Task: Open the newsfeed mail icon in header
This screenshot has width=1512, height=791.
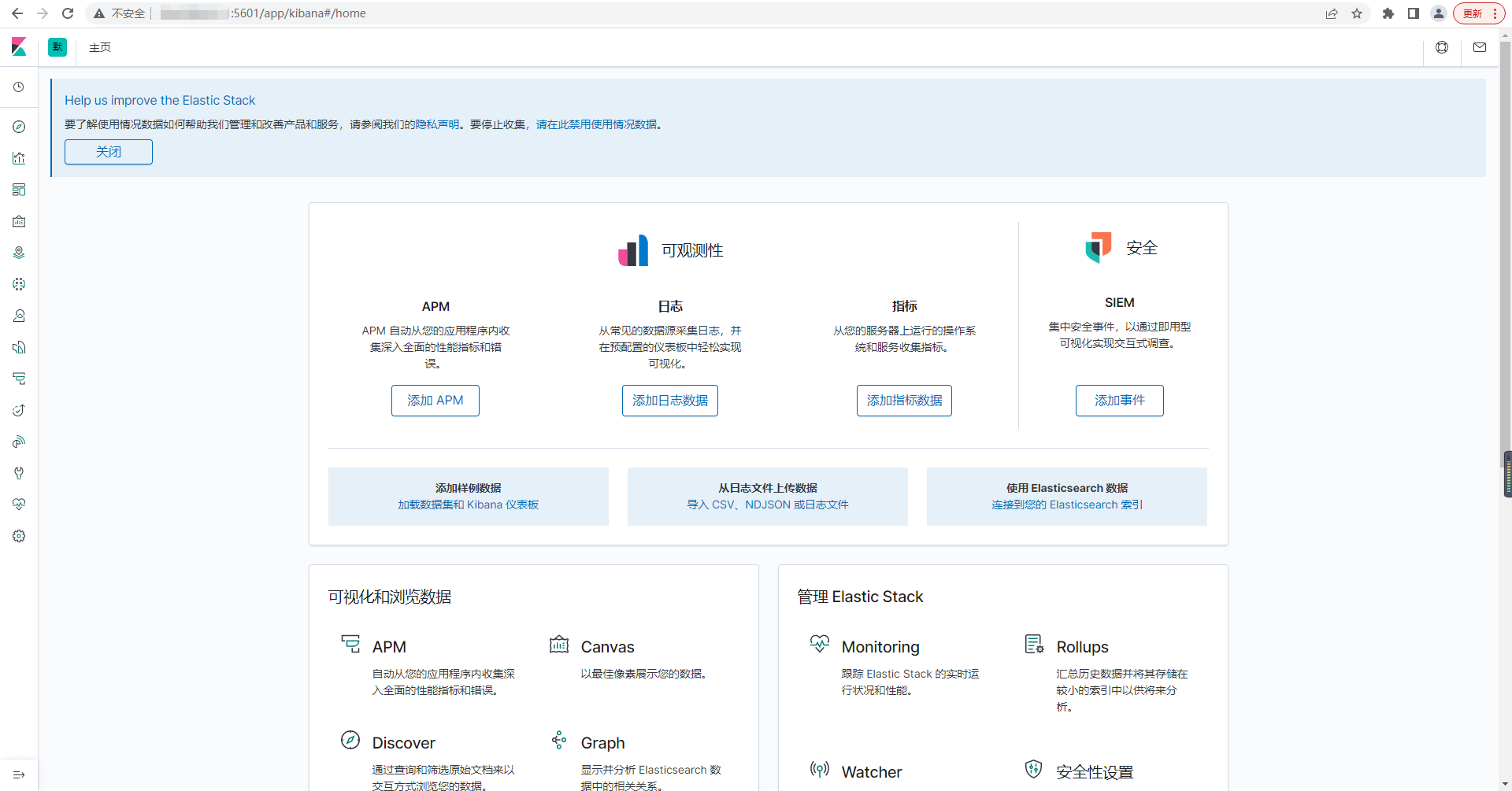Action: coord(1480,47)
